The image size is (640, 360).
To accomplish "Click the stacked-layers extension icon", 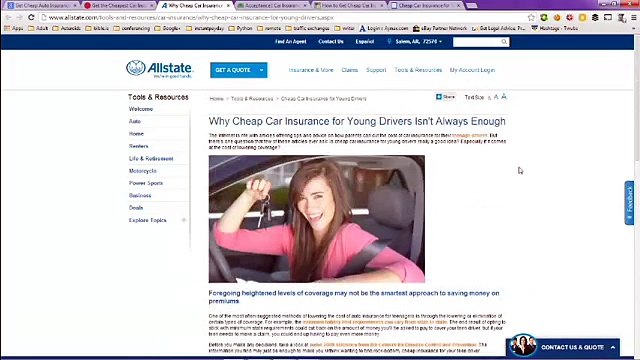I will pyautogui.click(x=595, y=18).
